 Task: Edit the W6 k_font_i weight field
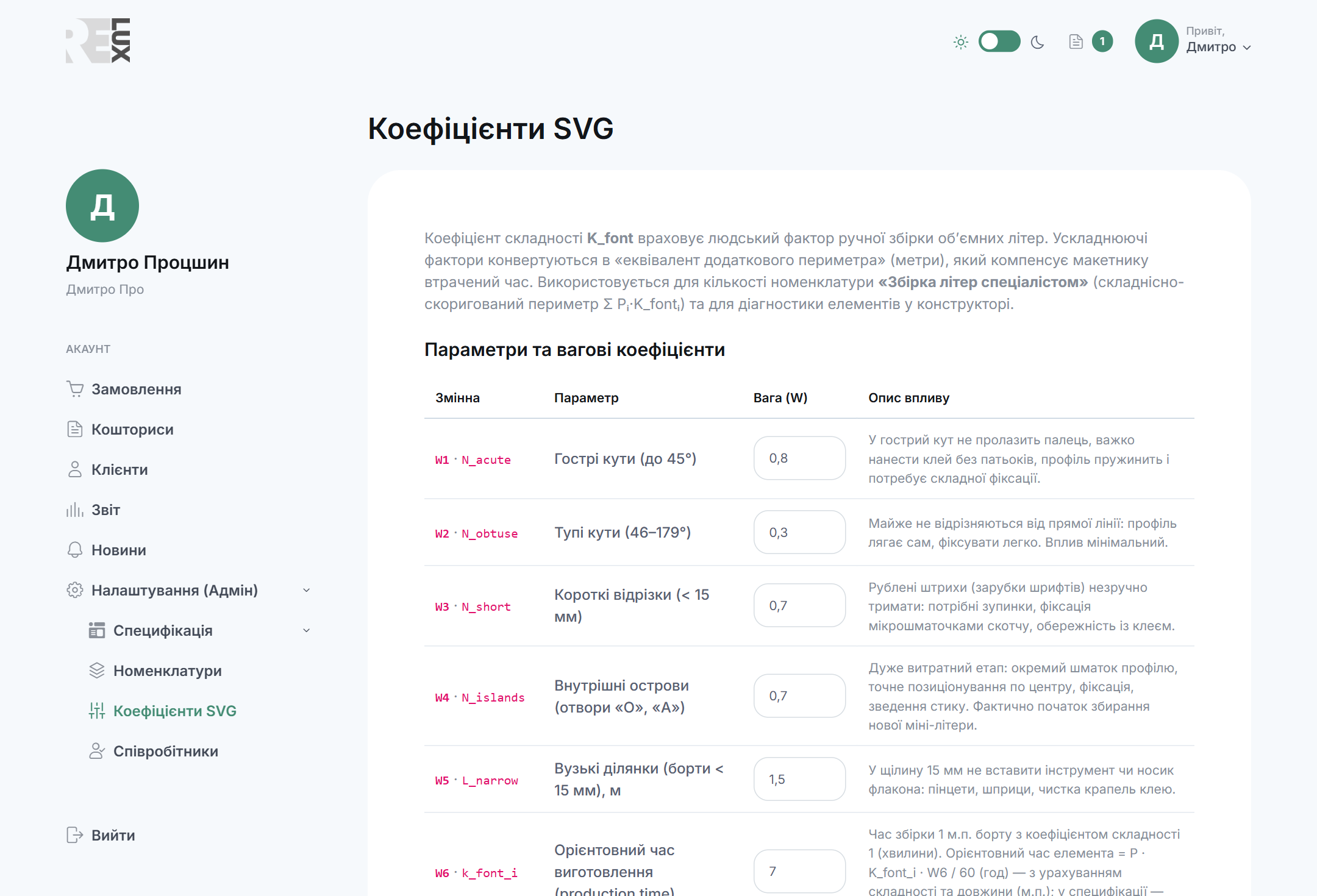point(799,872)
